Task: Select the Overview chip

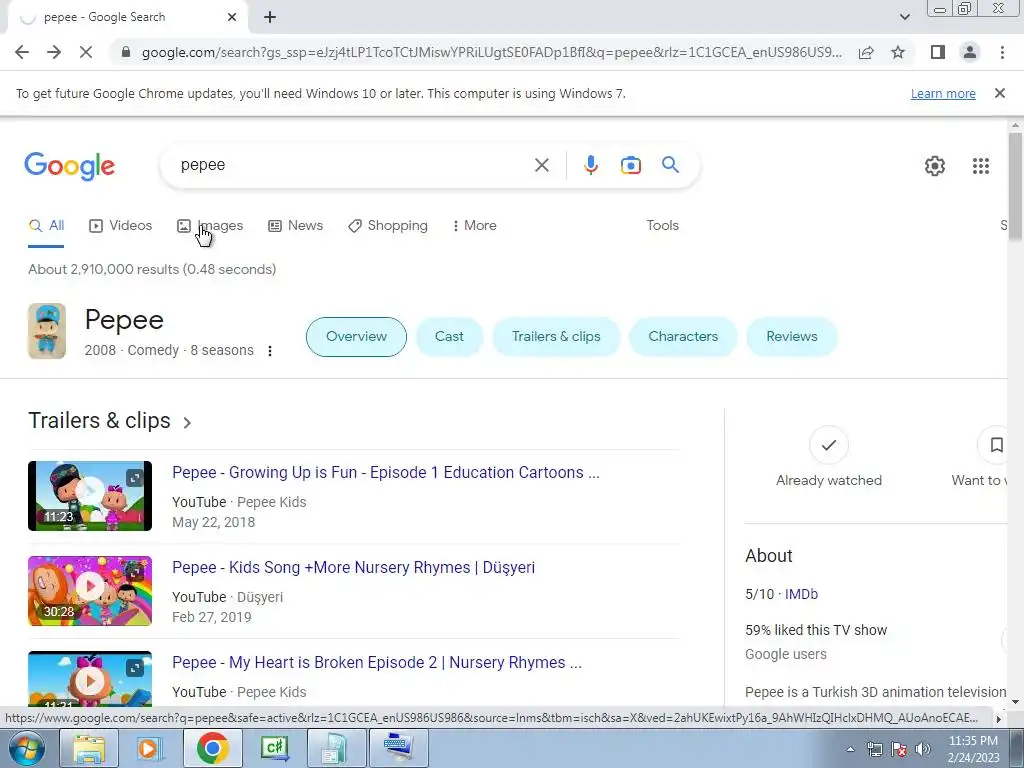Action: (356, 337)
